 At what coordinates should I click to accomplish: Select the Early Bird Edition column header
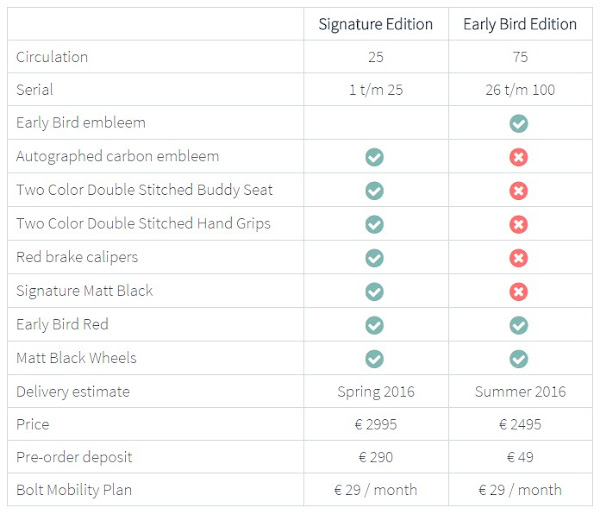(x=520, y=24)
